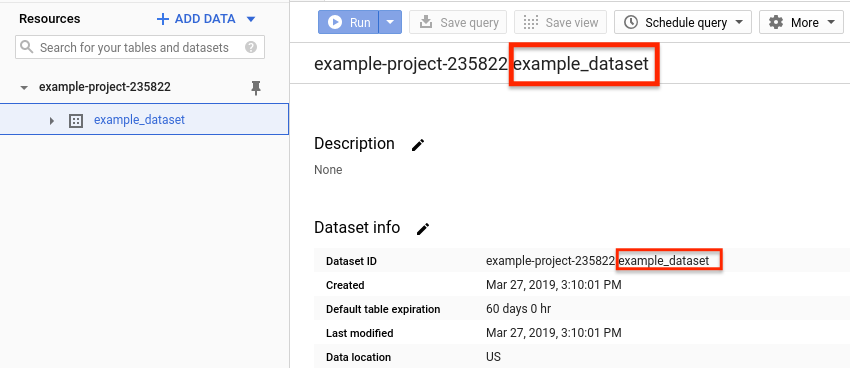Click the plus icon beside ADD DATA
The height and width of the screenshot is (368, 850).
(163, 19)
